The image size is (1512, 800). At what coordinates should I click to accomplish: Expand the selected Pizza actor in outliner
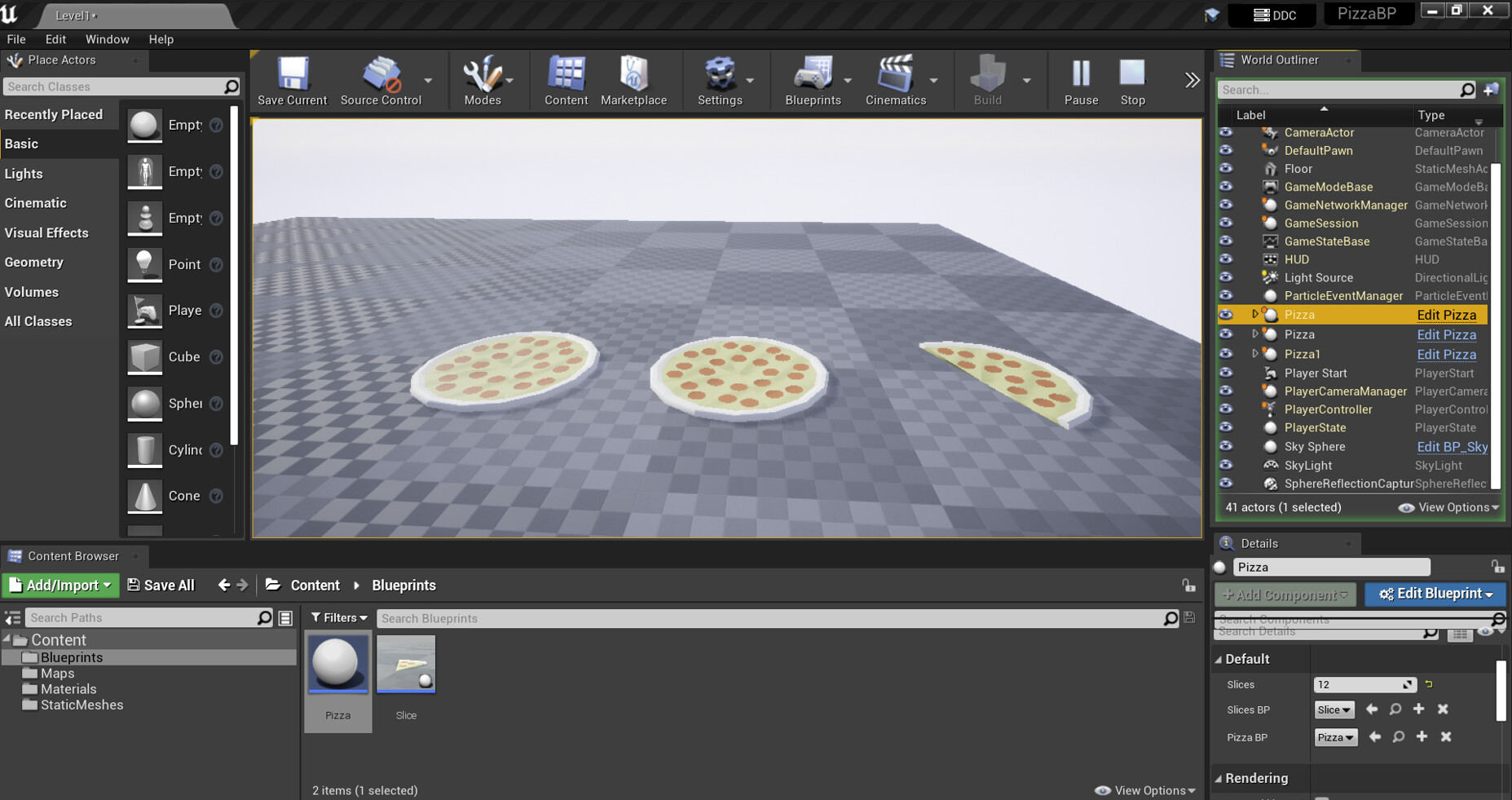pyautogui.click(x=1254, y=315)
